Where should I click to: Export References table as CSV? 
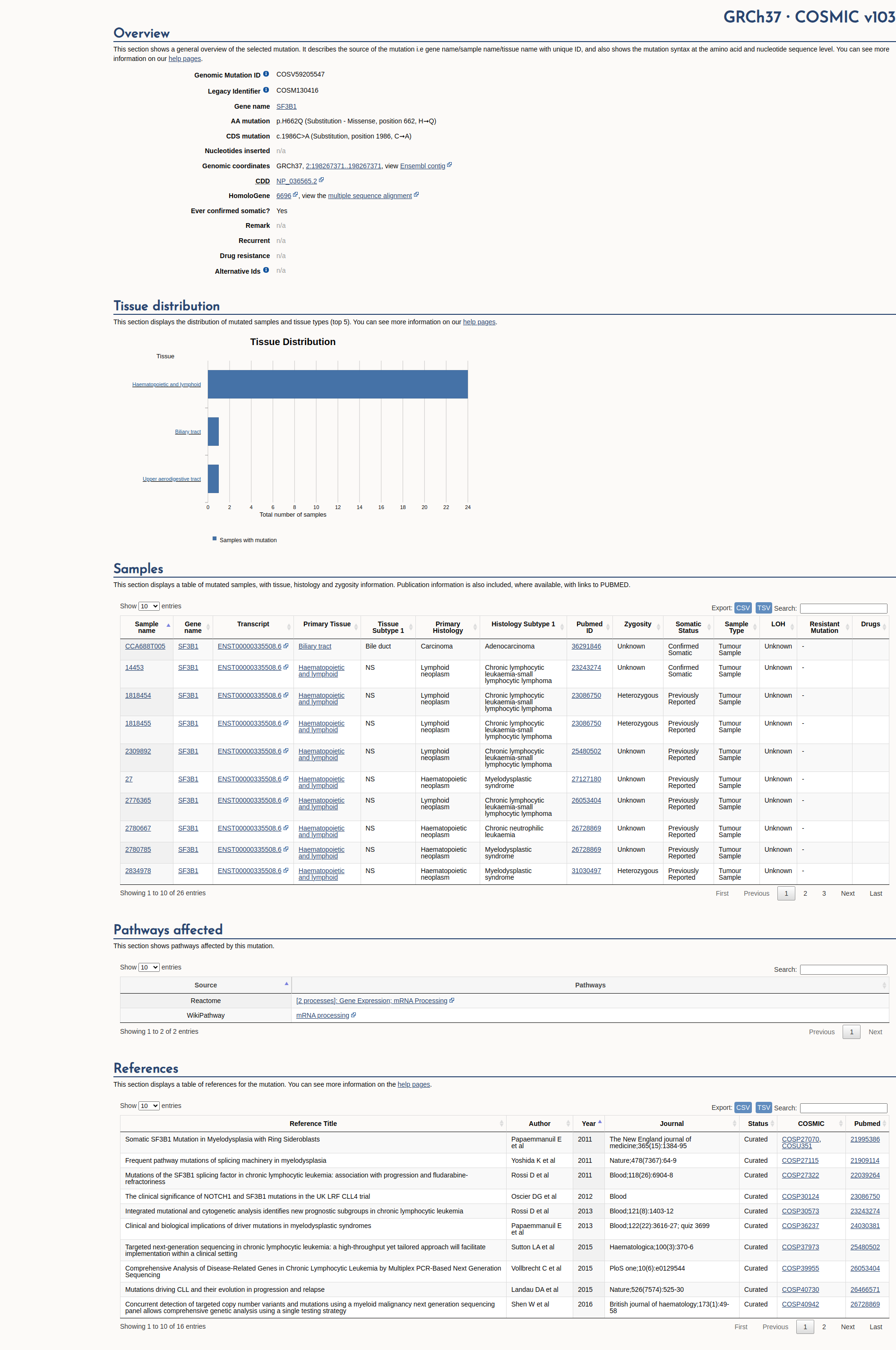(743, 1108)
